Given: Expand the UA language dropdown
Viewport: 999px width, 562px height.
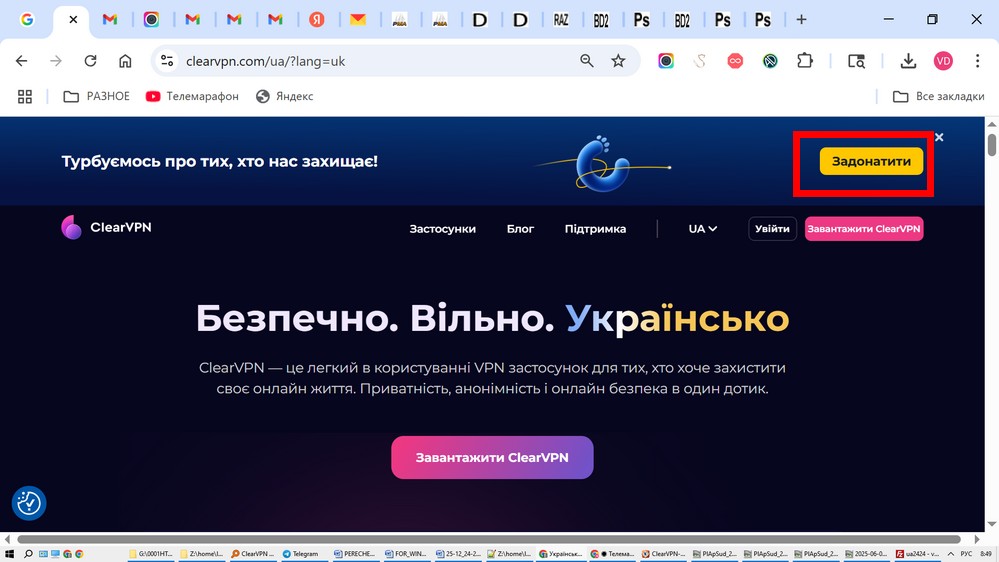Looking at the screenshot, I should pos(703,229).
